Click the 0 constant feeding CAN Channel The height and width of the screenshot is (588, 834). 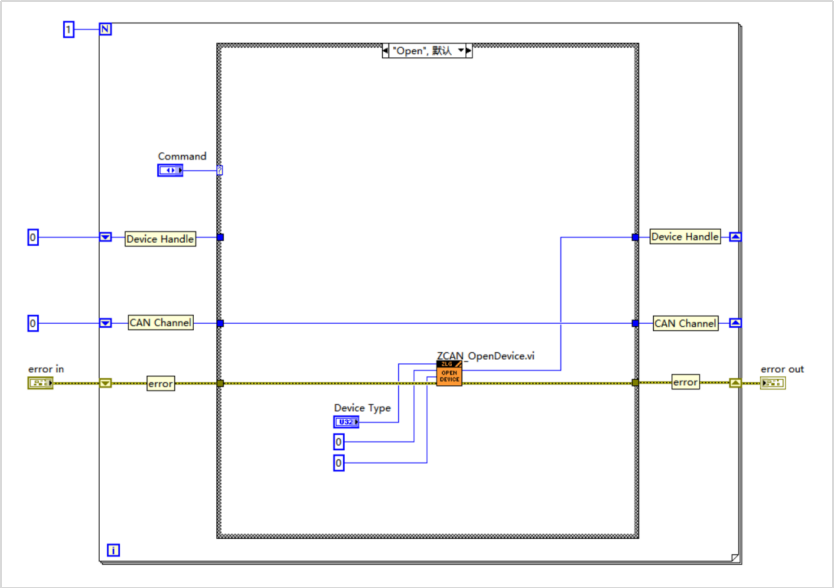pos(33,323)
